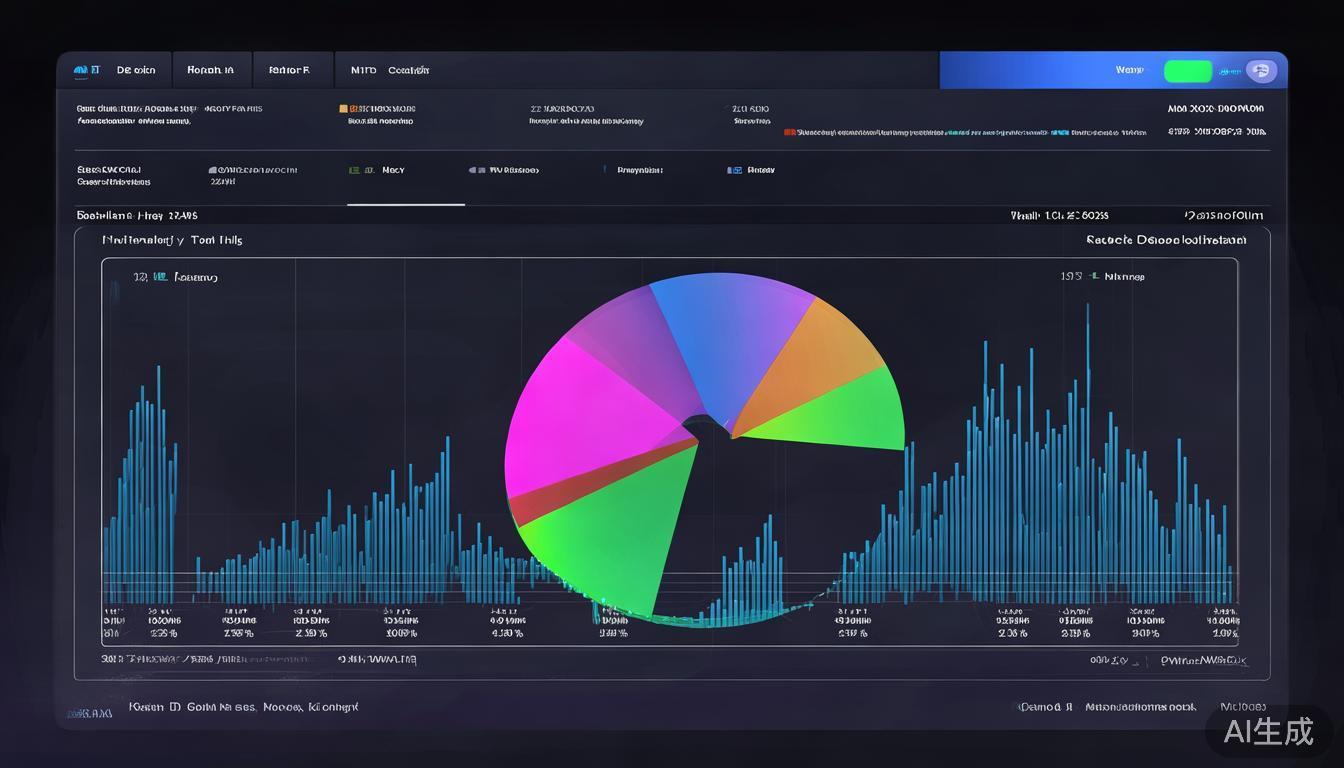This screenshot has height=768, width=1344.
Task: Click the green square icon beside the Macy tab
Action: coord(354,171)
